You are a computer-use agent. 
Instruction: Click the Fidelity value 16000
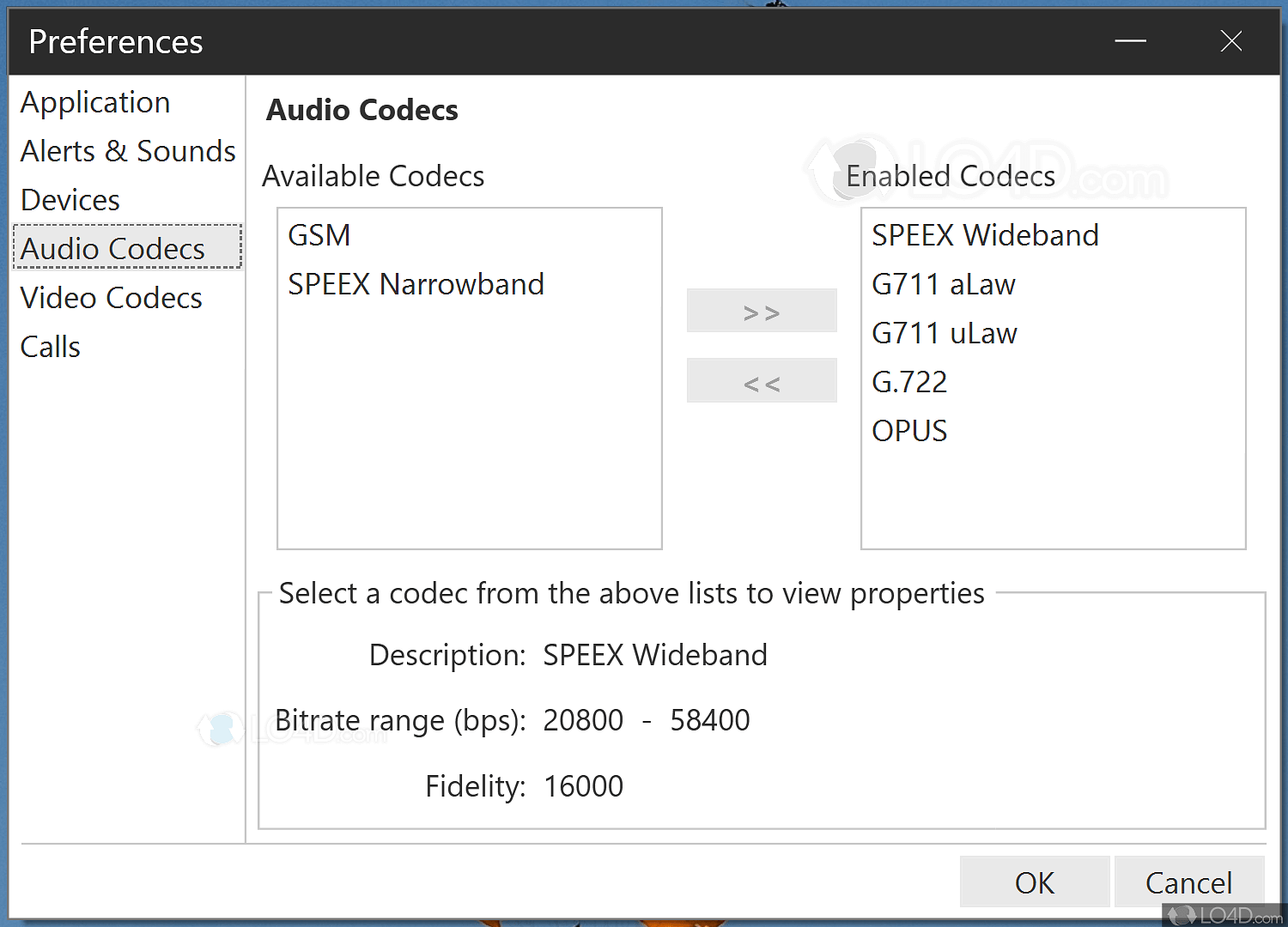click(x=583, y=785)
